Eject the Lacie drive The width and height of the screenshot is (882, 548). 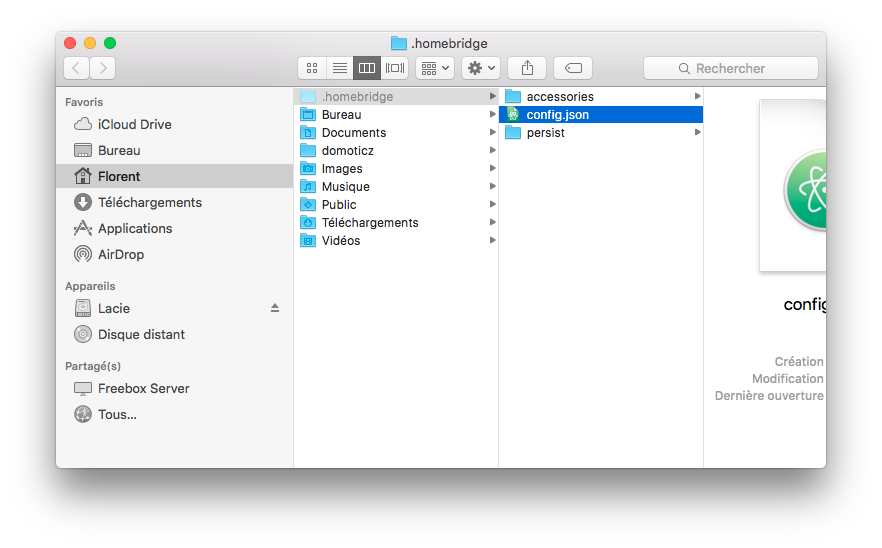click(275, 308)
